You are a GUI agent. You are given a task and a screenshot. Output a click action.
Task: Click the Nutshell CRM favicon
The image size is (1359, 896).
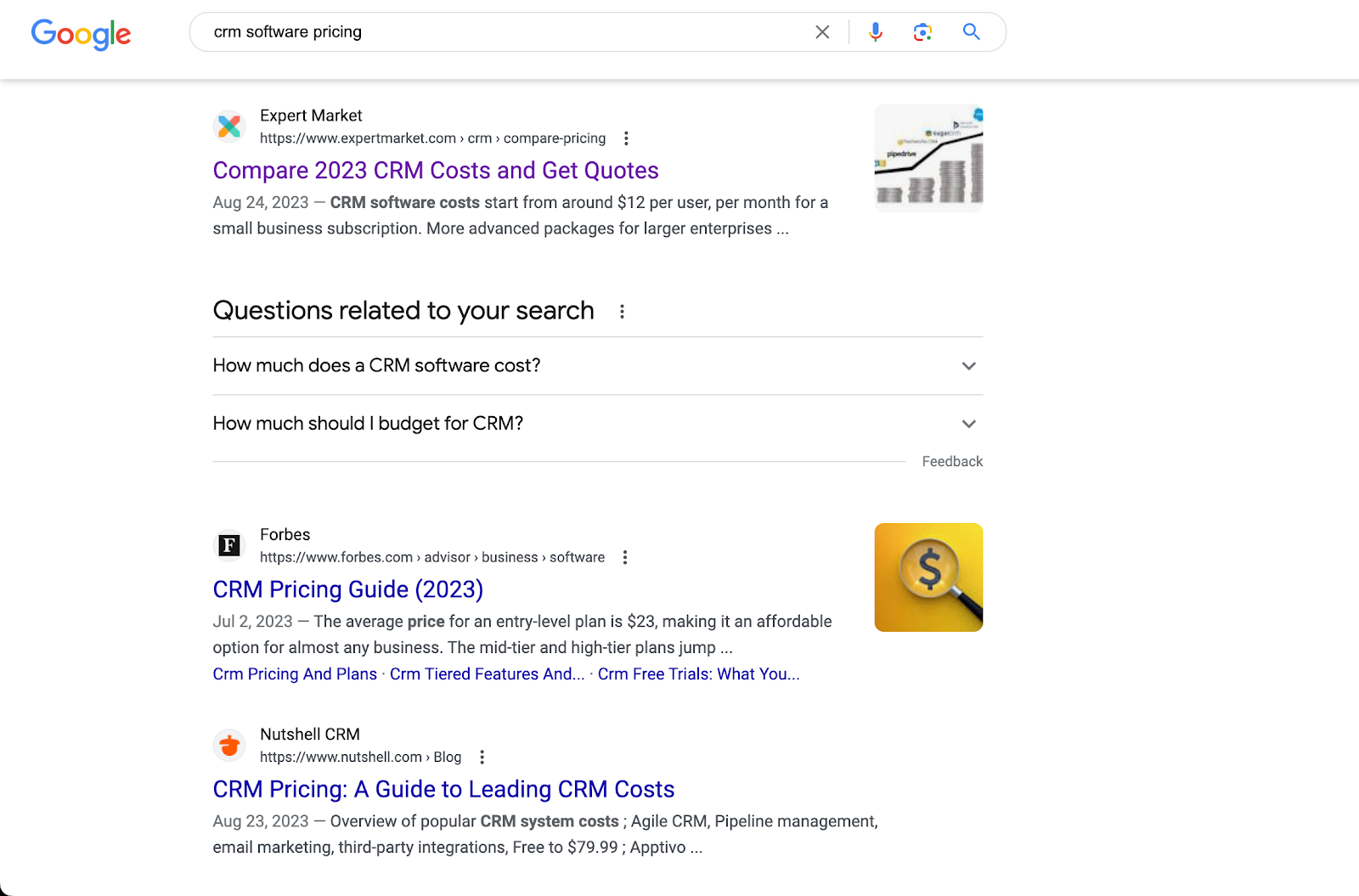229,746
